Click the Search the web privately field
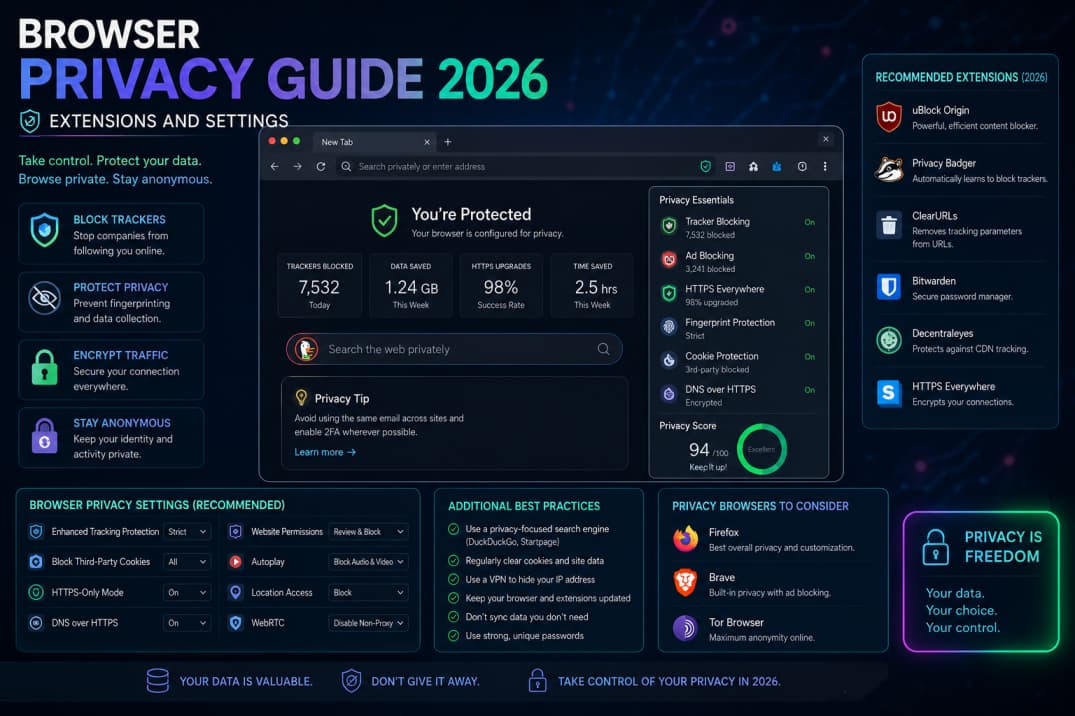1075x716 pixels. 454,349
